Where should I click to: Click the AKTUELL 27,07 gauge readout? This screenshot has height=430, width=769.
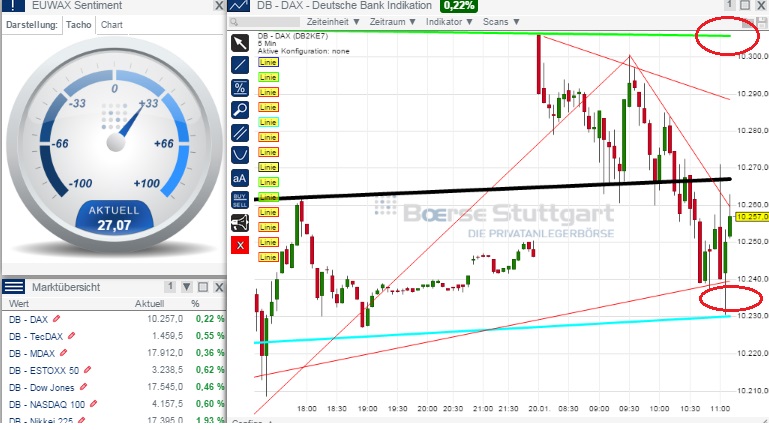(114, 219)
